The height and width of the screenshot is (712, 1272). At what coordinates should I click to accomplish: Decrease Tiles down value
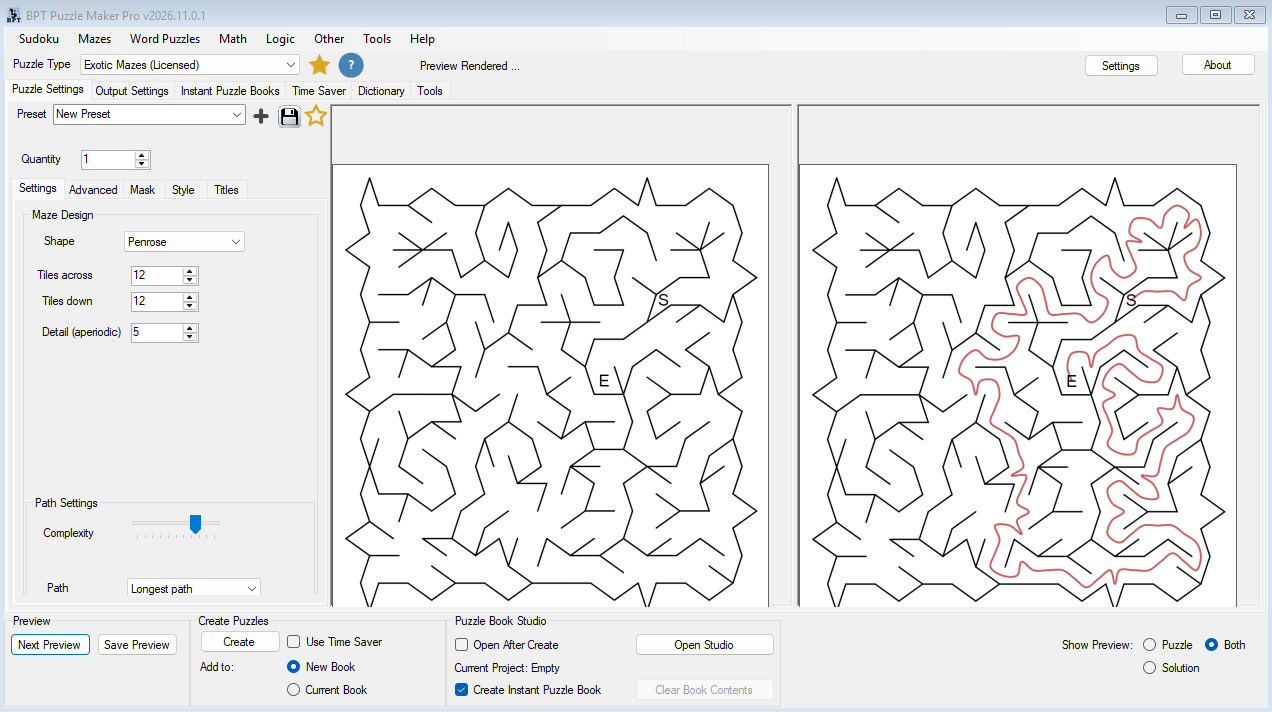pos(190,306)
